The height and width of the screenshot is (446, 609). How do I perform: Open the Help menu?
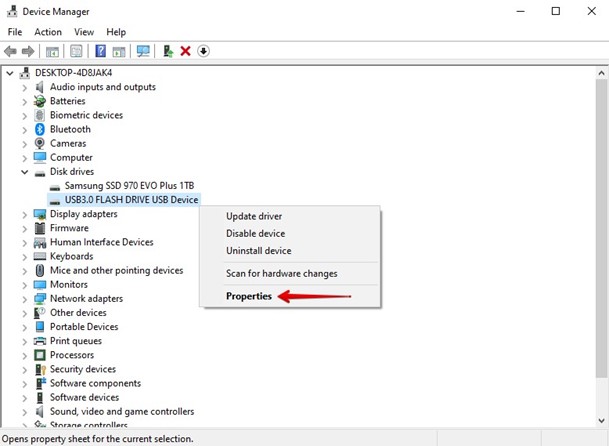tap(116, 32)
